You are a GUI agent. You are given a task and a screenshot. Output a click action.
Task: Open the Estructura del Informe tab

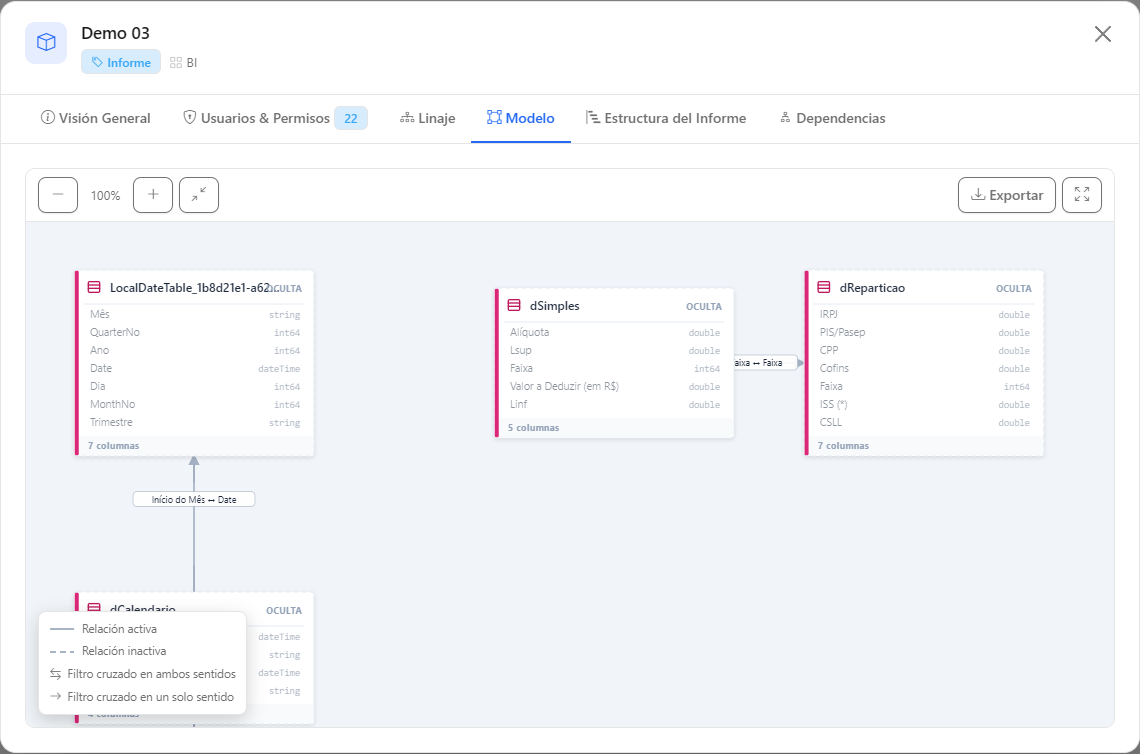666,118
